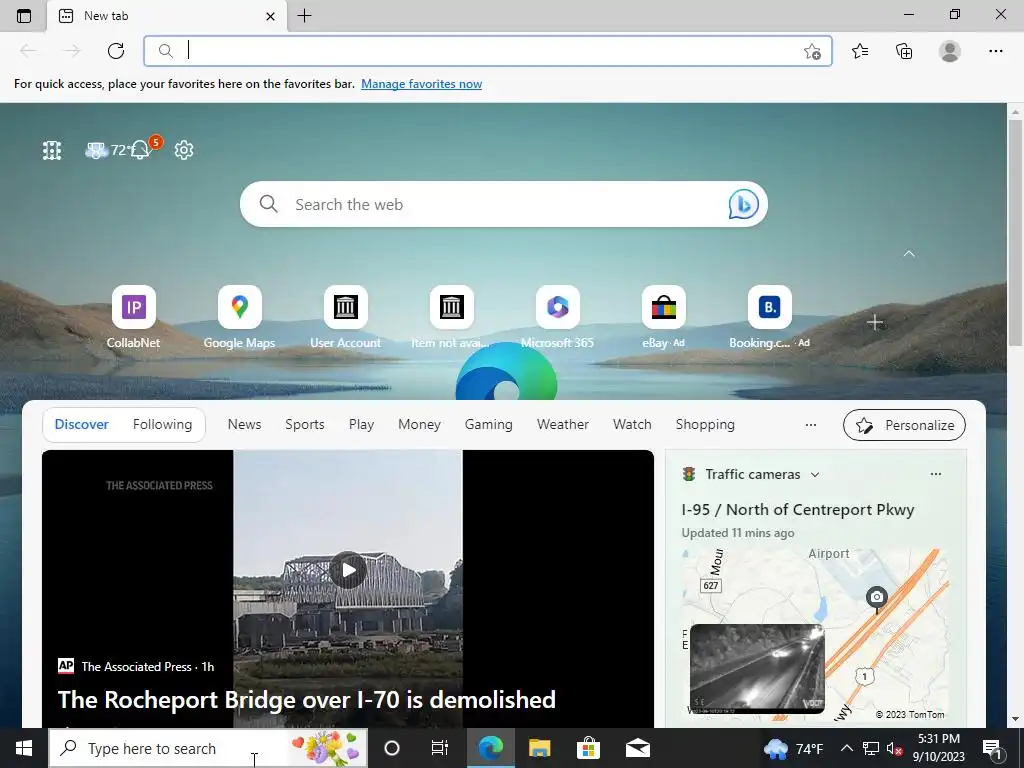Viewport: 1024px width, 768px height.
Task: Open File Explorer from the taskbar
Action: click(539, 748)
